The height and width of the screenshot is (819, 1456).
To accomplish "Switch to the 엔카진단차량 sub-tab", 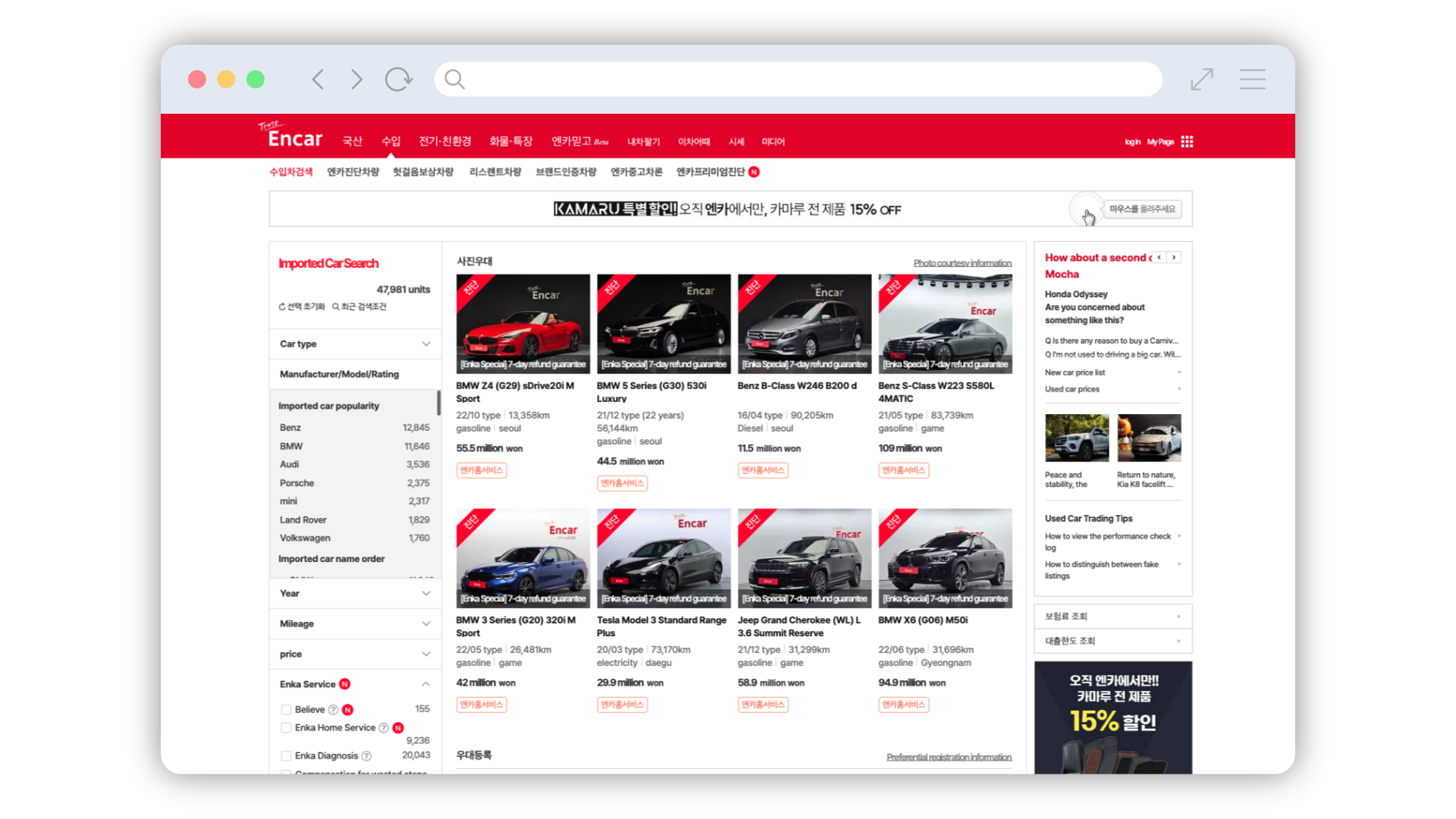I will (x=353, y=172).
